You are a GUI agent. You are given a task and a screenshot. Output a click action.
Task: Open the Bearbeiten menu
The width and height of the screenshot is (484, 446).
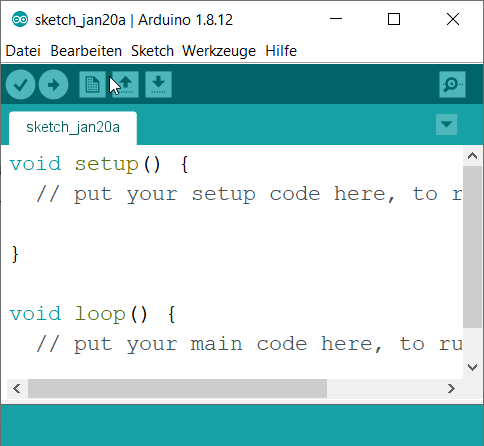click(86, 51)
